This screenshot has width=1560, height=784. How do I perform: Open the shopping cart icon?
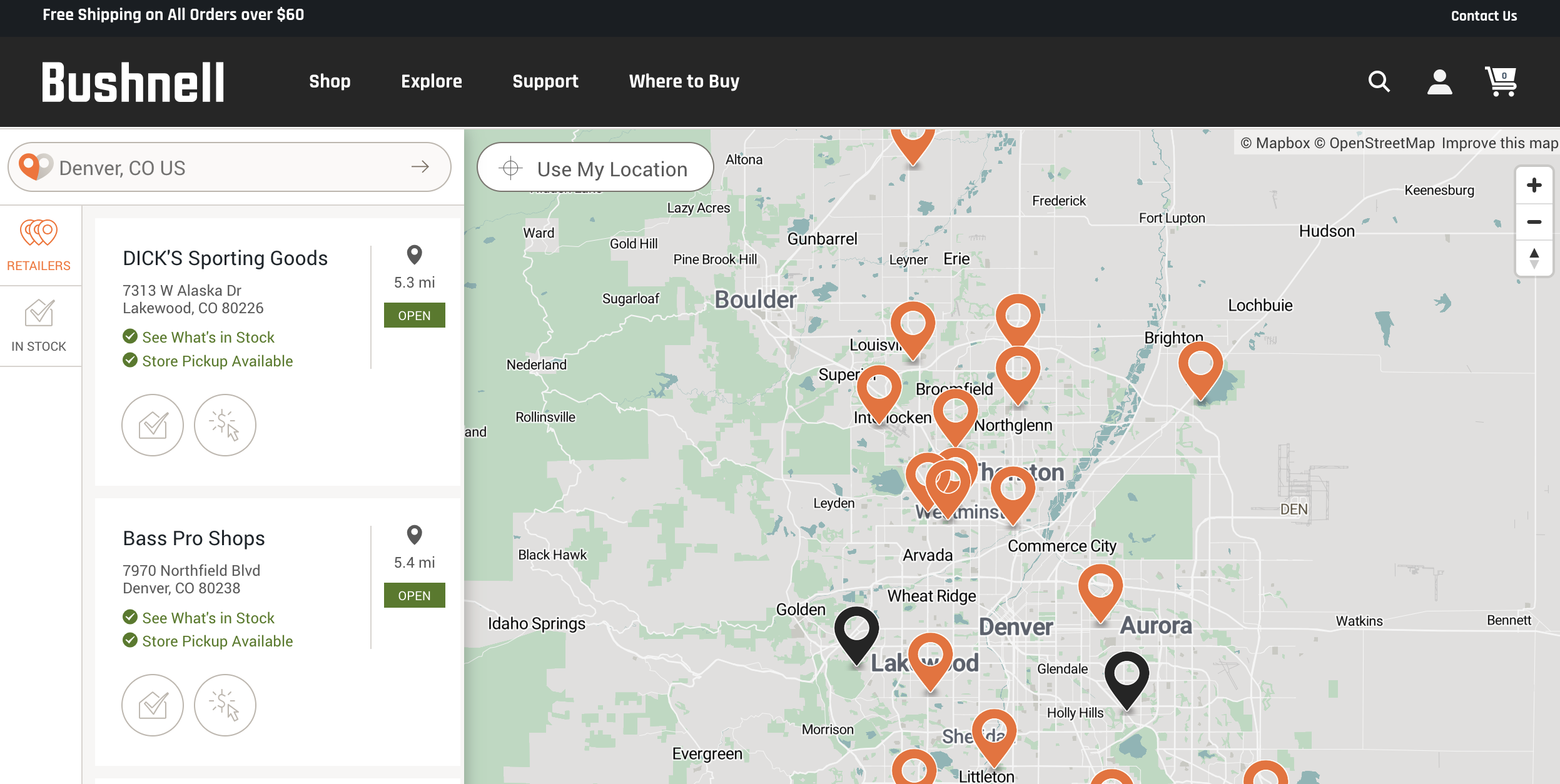pyautogui.click(x=1501, y=81)
